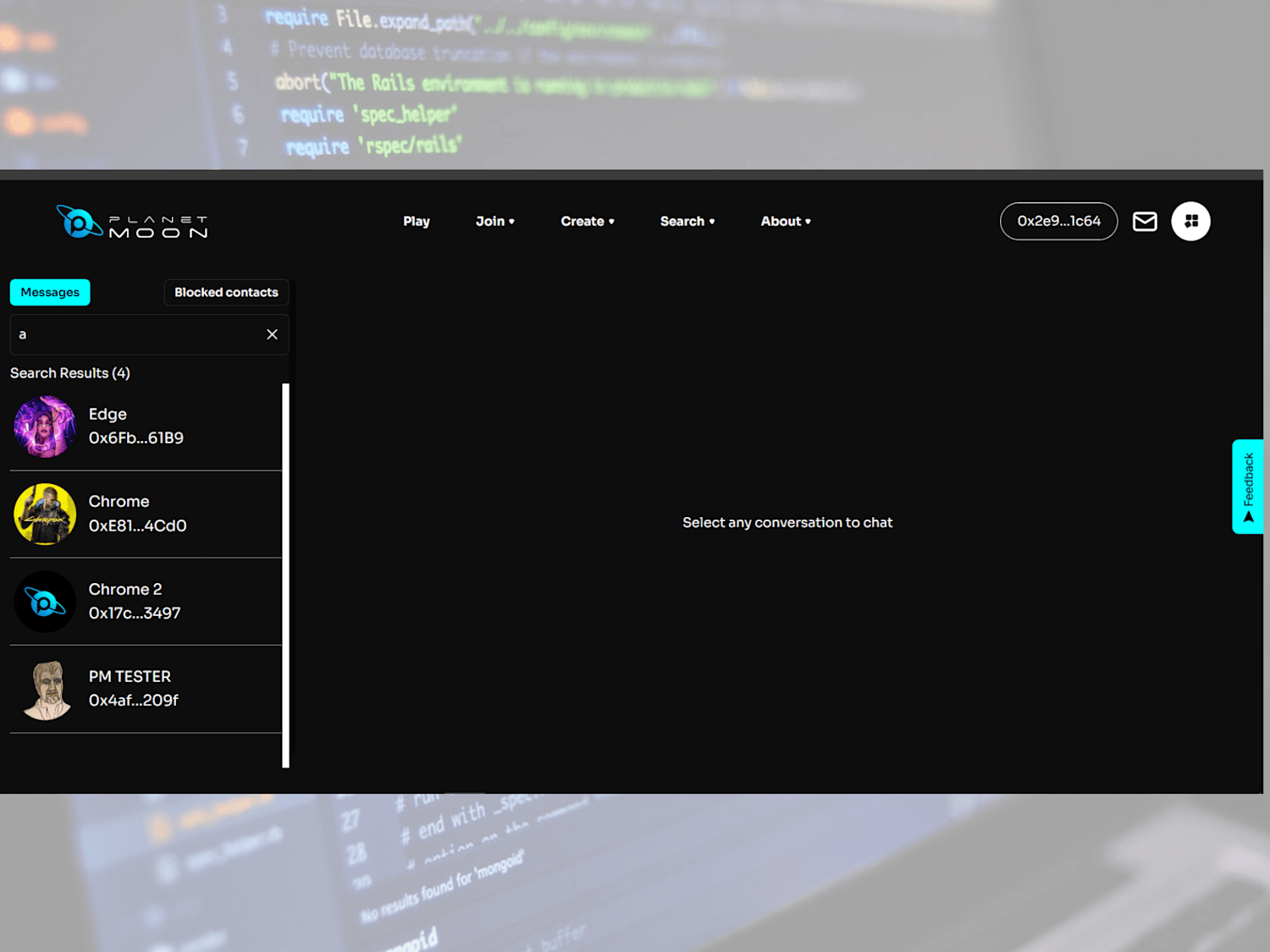Image resolution: width=1270 pixels, height=952 pixels.
Task: Open the Play page
Action: (417, 222)
